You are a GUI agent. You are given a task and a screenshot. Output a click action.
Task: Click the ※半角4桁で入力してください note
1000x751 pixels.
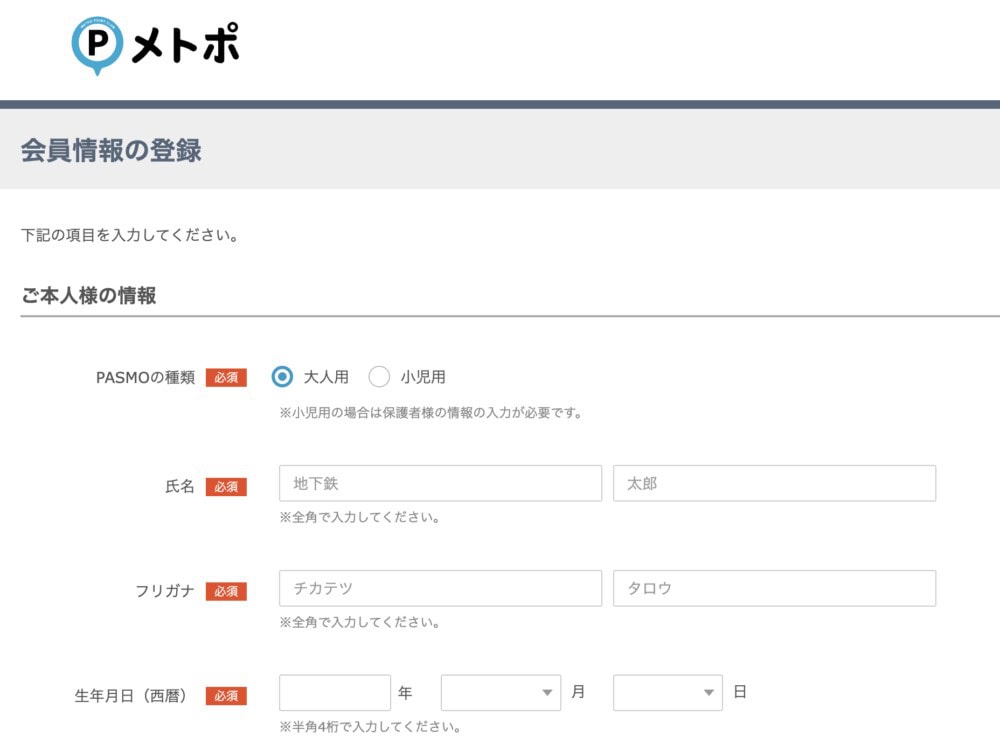tap(370, 727)
